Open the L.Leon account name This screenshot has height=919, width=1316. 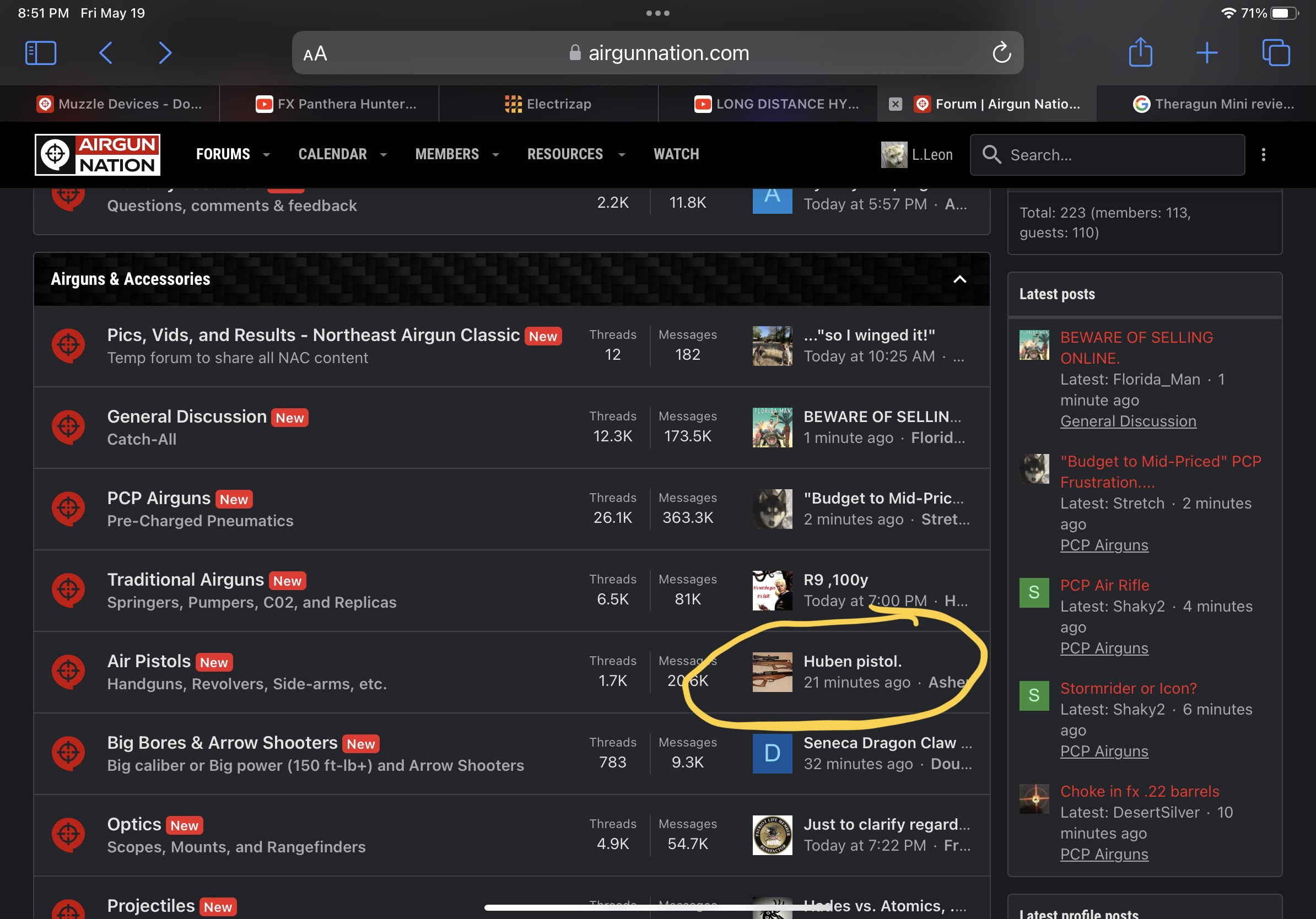(932, 155)
